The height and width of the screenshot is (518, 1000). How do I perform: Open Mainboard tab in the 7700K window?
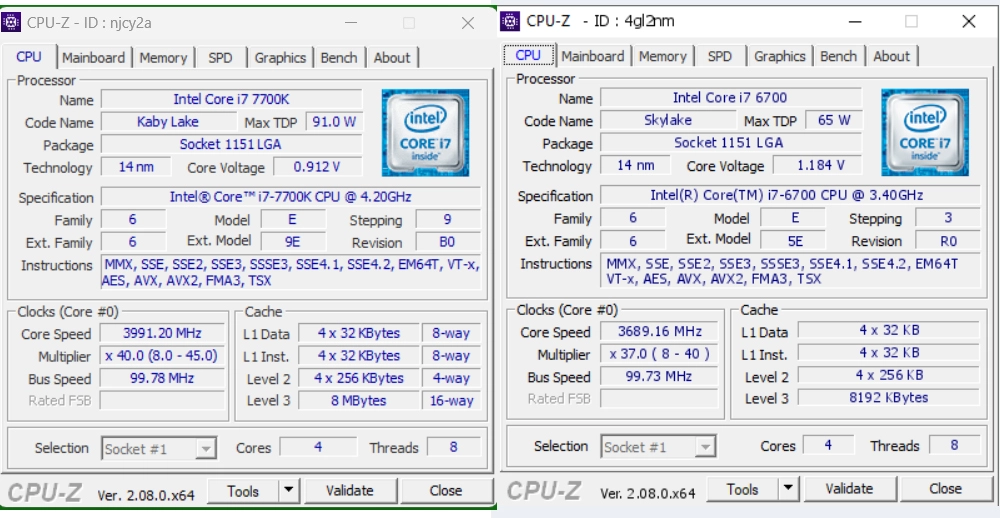tap(94, 57)
